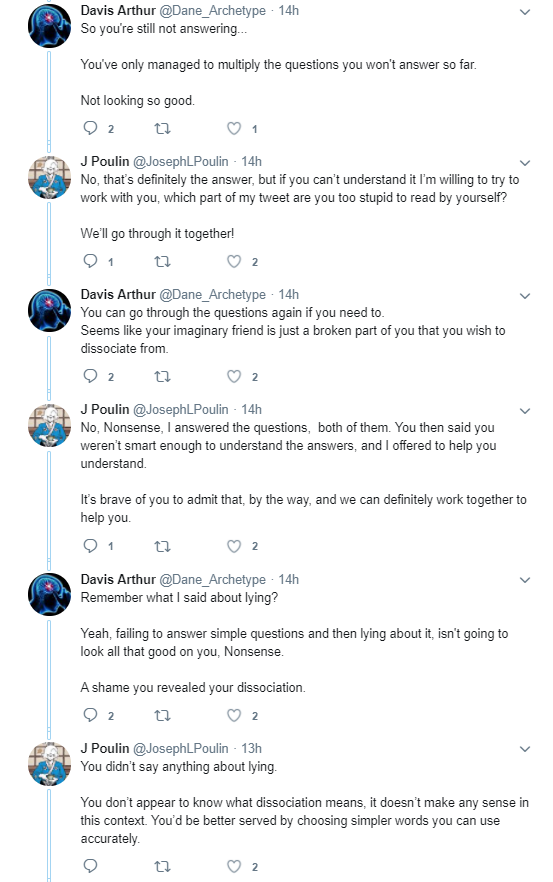Open @JosephLPoulin handle on the 13h tweet
553x882 pixels.
(x=181, y=749)
